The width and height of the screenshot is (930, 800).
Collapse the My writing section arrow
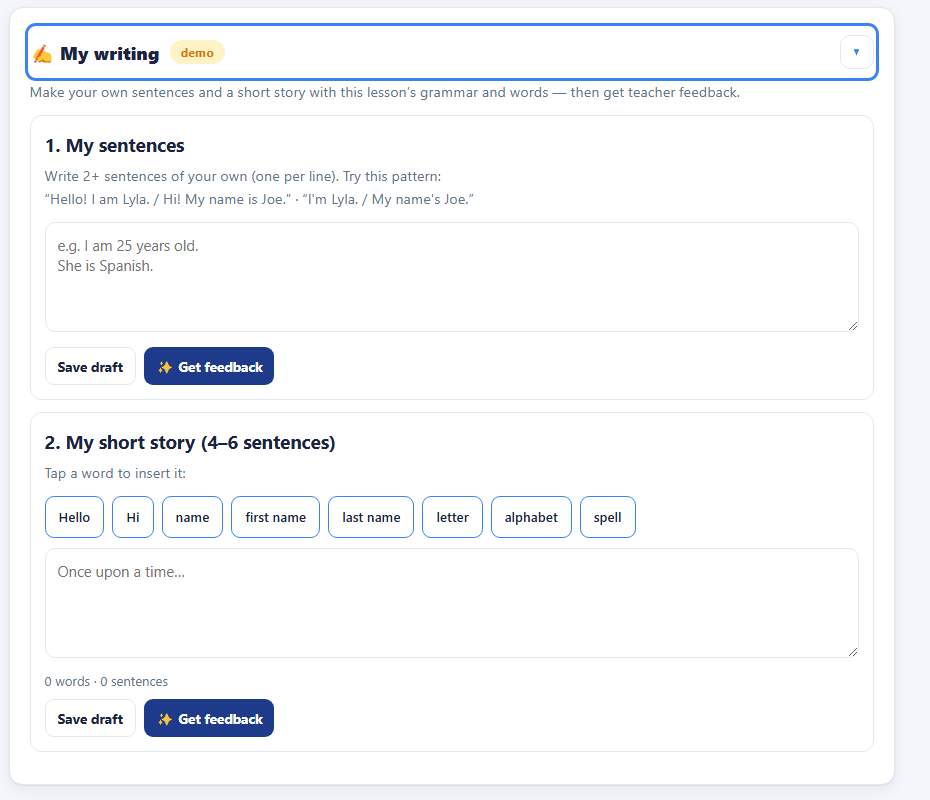point(856,52)
